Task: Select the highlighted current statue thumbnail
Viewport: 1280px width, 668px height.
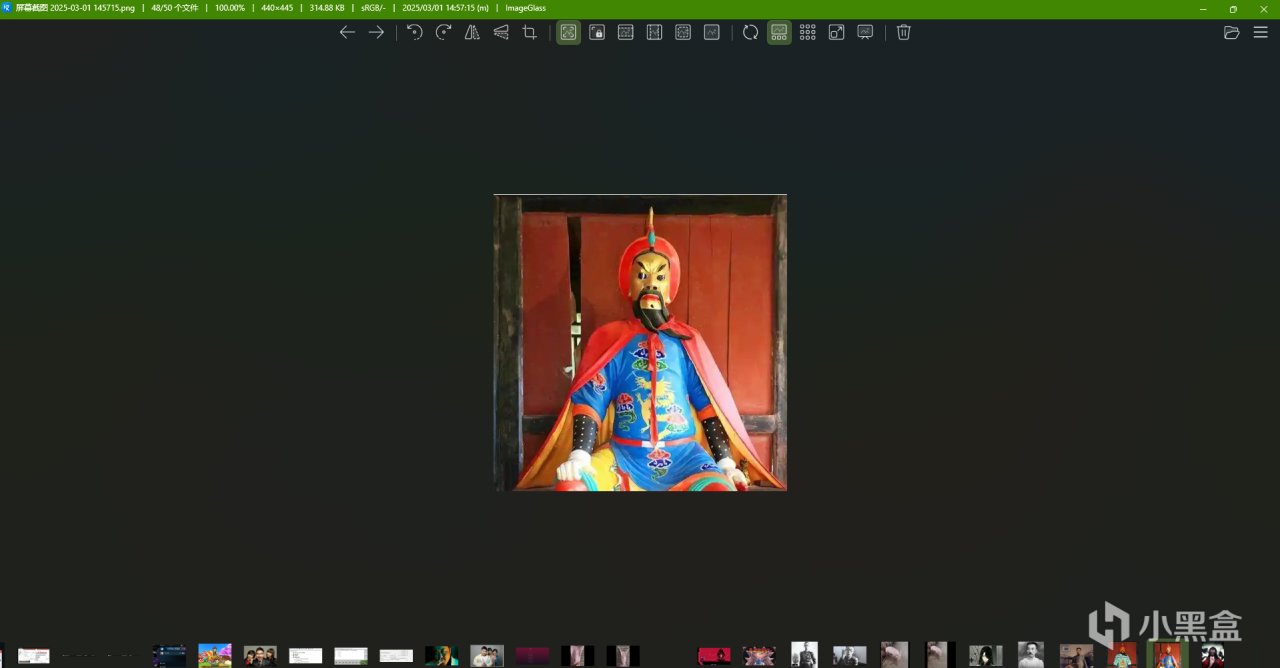Action: click(1167, 655)
